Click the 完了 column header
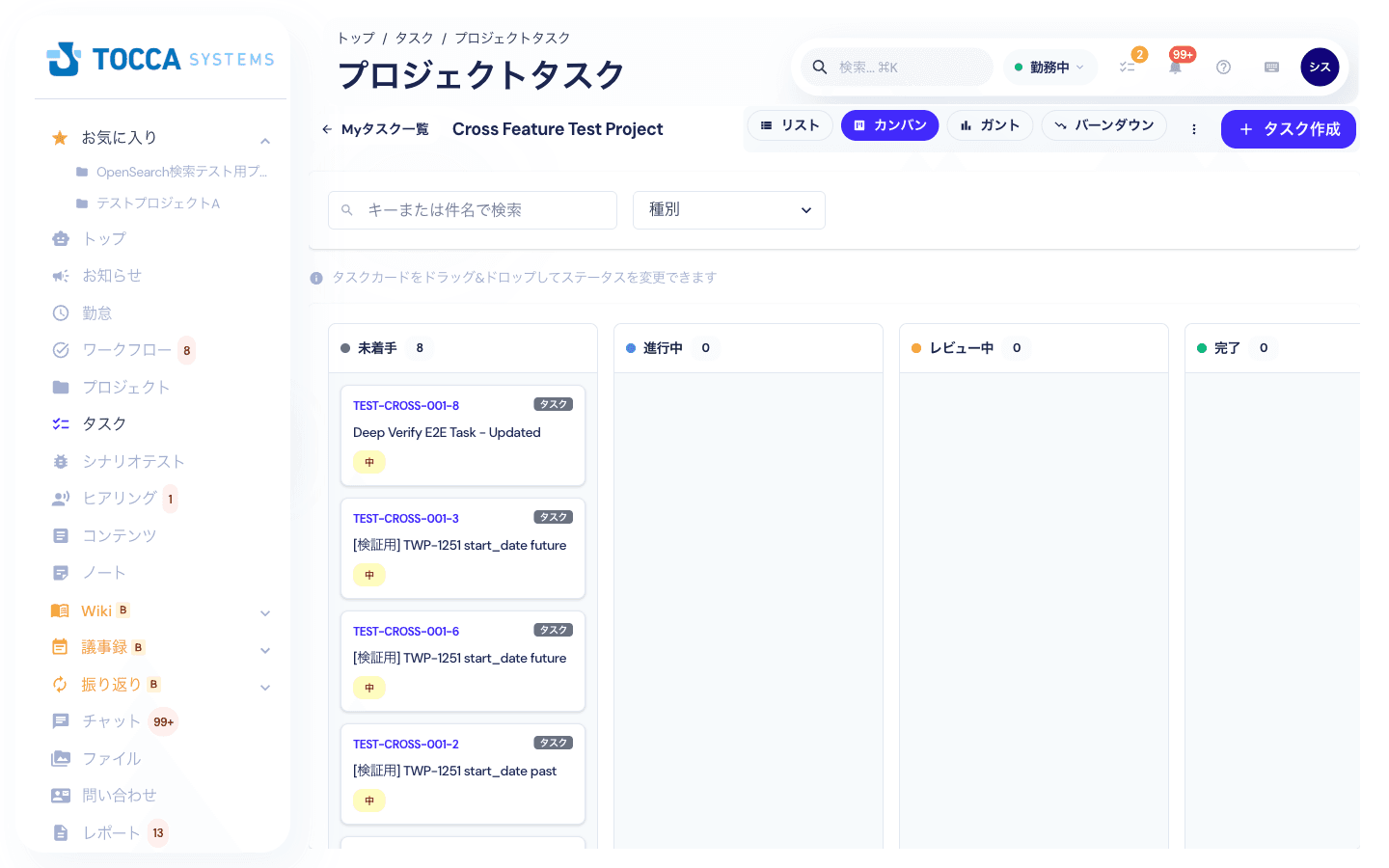This screenshot has height=868, width=1389. pos(1272,348)
